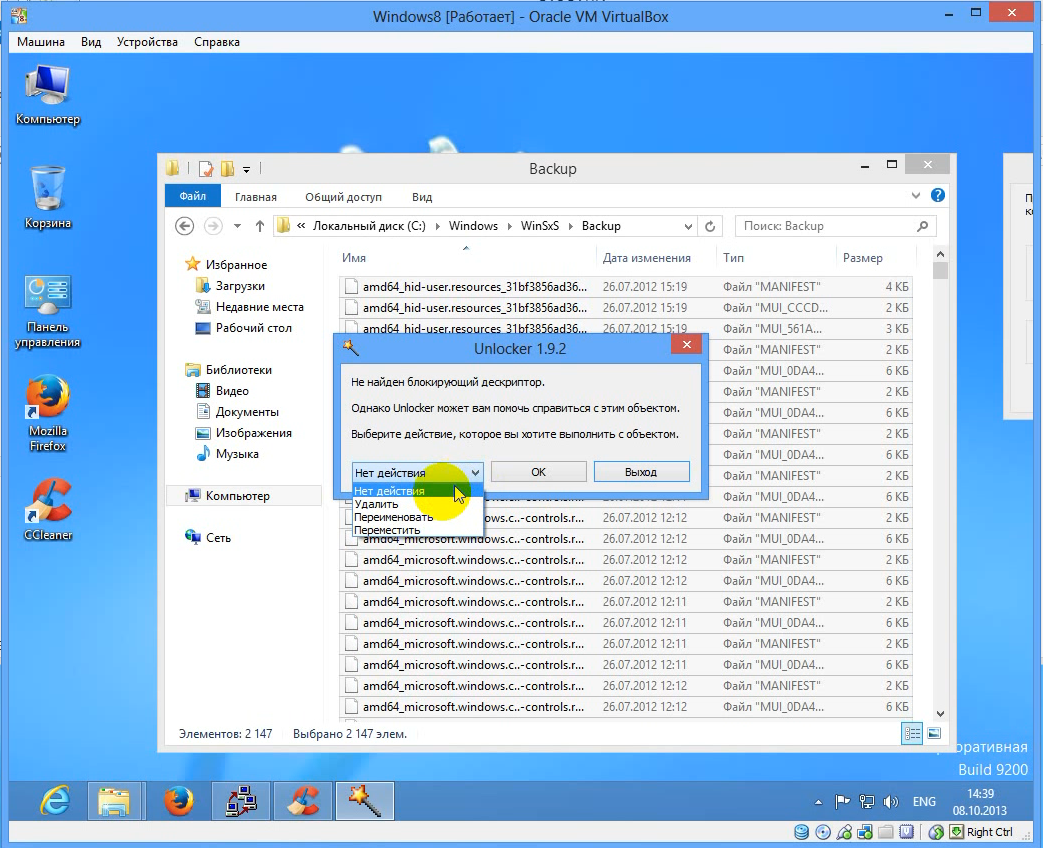Click the VirtualBox hard disk status icon
The image size is (1043, 848).
[x=802, y=832]
